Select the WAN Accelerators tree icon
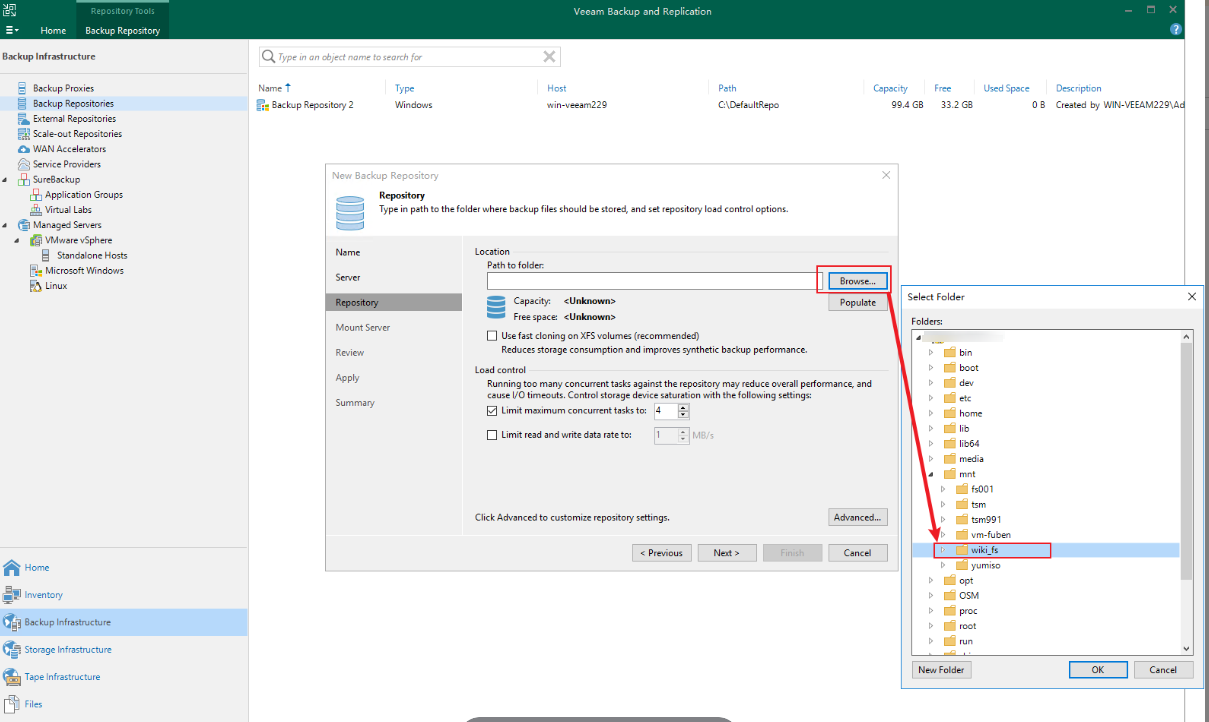This screenshot has height=722, width=1209. tap(22, 149)
